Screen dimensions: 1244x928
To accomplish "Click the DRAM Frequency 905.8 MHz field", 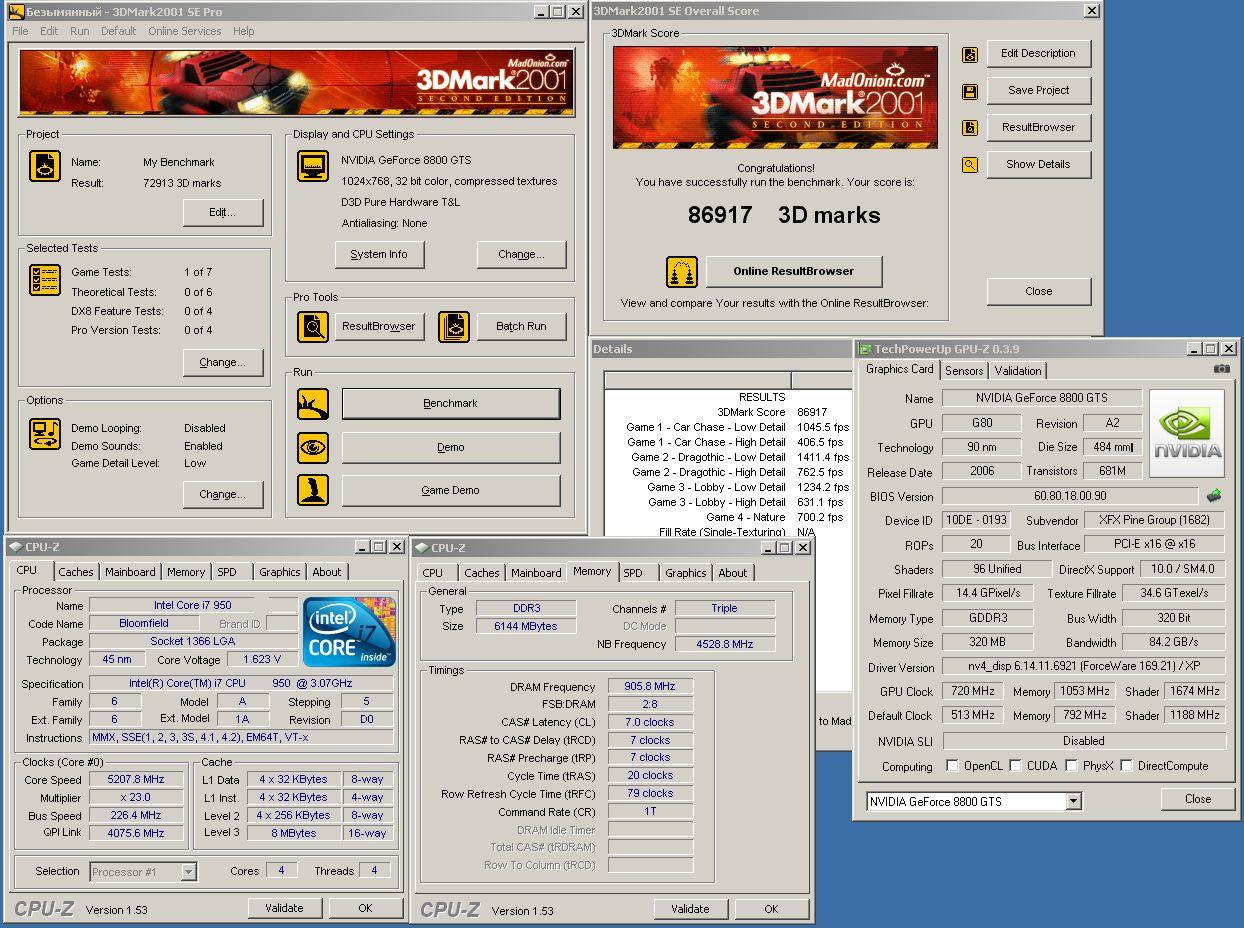I will pyautogui.click(x=650, y=688).
